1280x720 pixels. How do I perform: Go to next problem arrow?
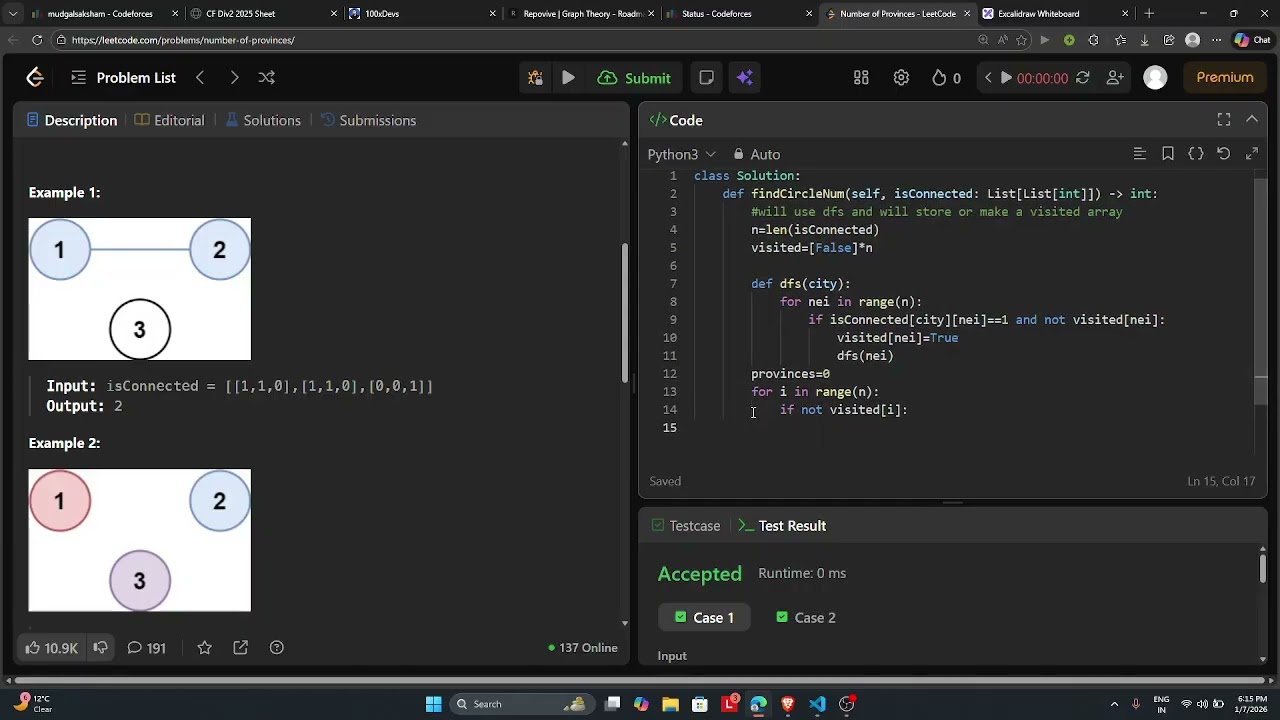pyautogui.click(x=234, y=77)
